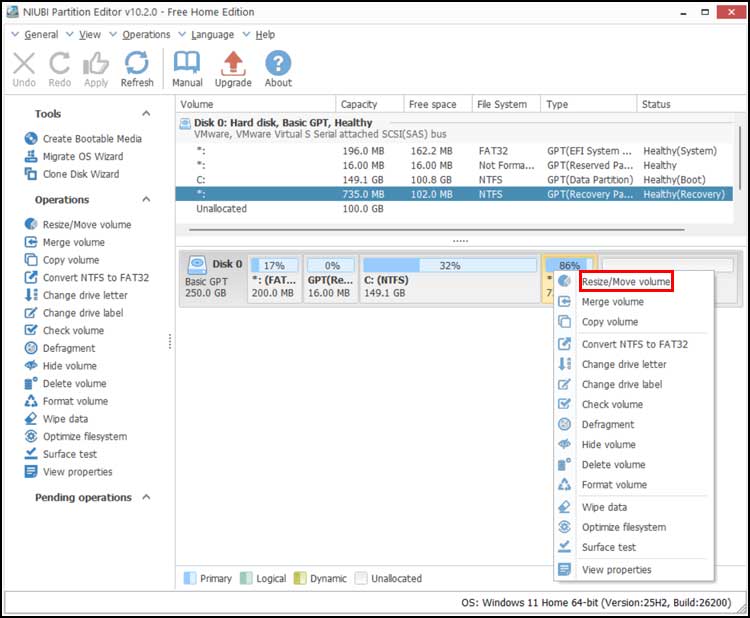Collapse the Tools section chevron
Screen dimensions: 750x618
(146, 114)
